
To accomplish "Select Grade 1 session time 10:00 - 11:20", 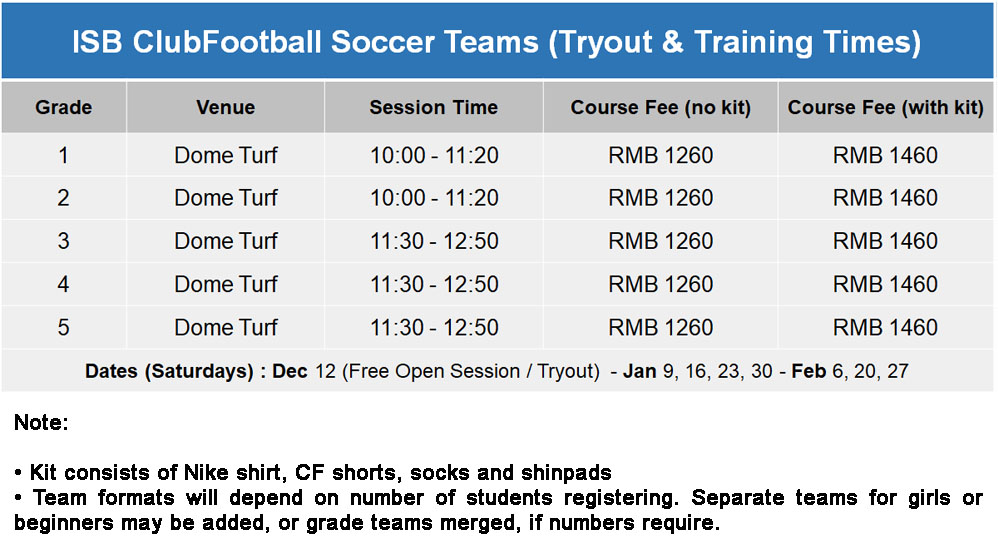I will [x=433, y=155].
